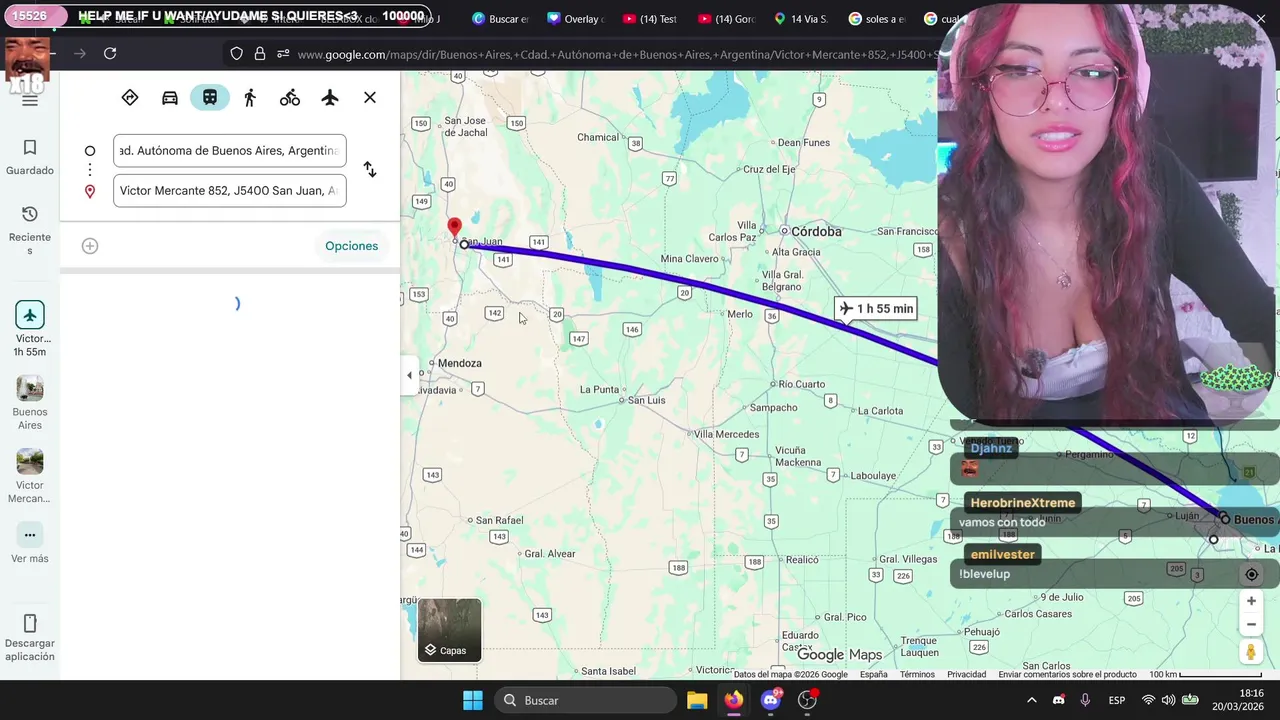Select flights travel mode

pos(330,97)
